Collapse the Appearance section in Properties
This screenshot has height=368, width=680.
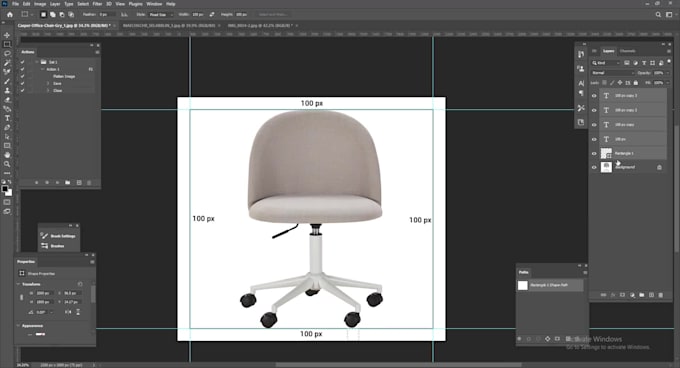pos(18,326)
